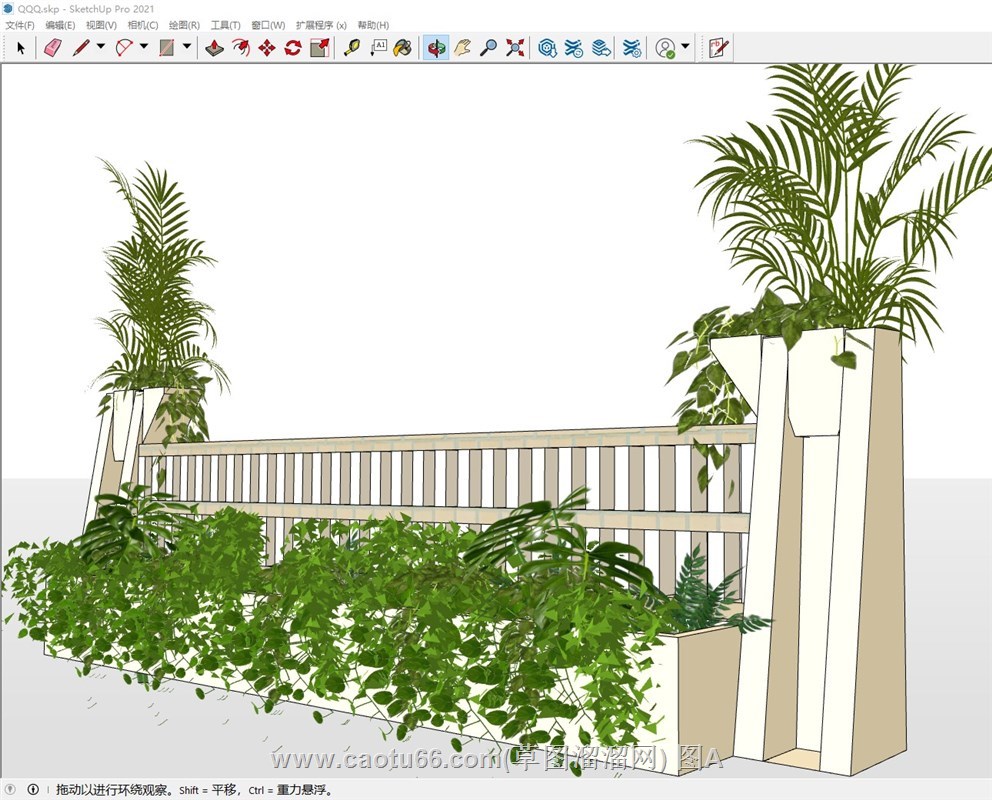The image size is (992, 800).
Task: Click the Zoom Extents tool
Action: pos(515,47)
